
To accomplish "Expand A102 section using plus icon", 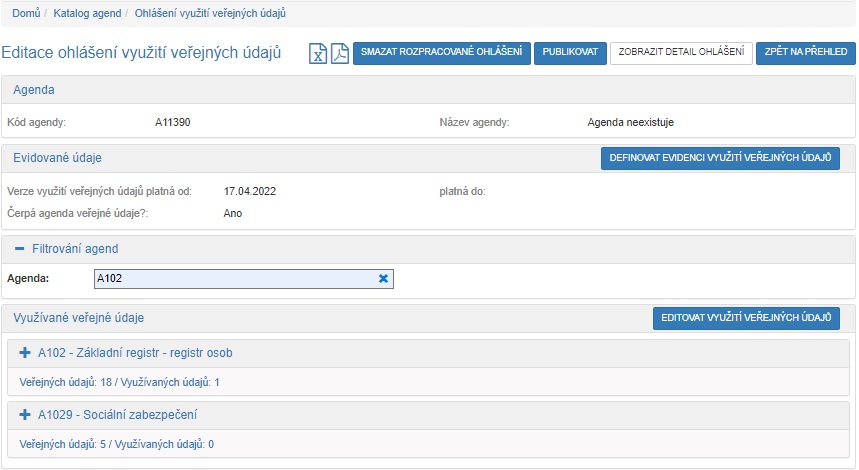I will coord(25,353).
